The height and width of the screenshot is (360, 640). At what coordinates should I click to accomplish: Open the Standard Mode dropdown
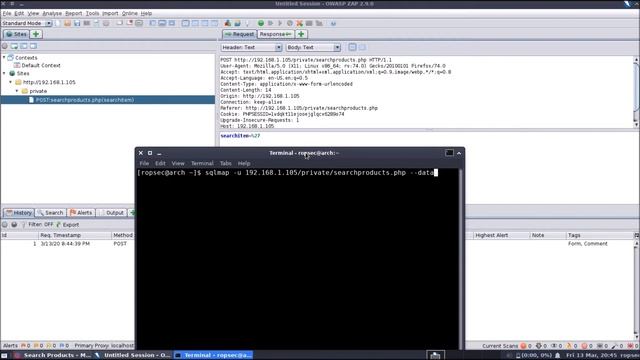[x=27, y=23]
